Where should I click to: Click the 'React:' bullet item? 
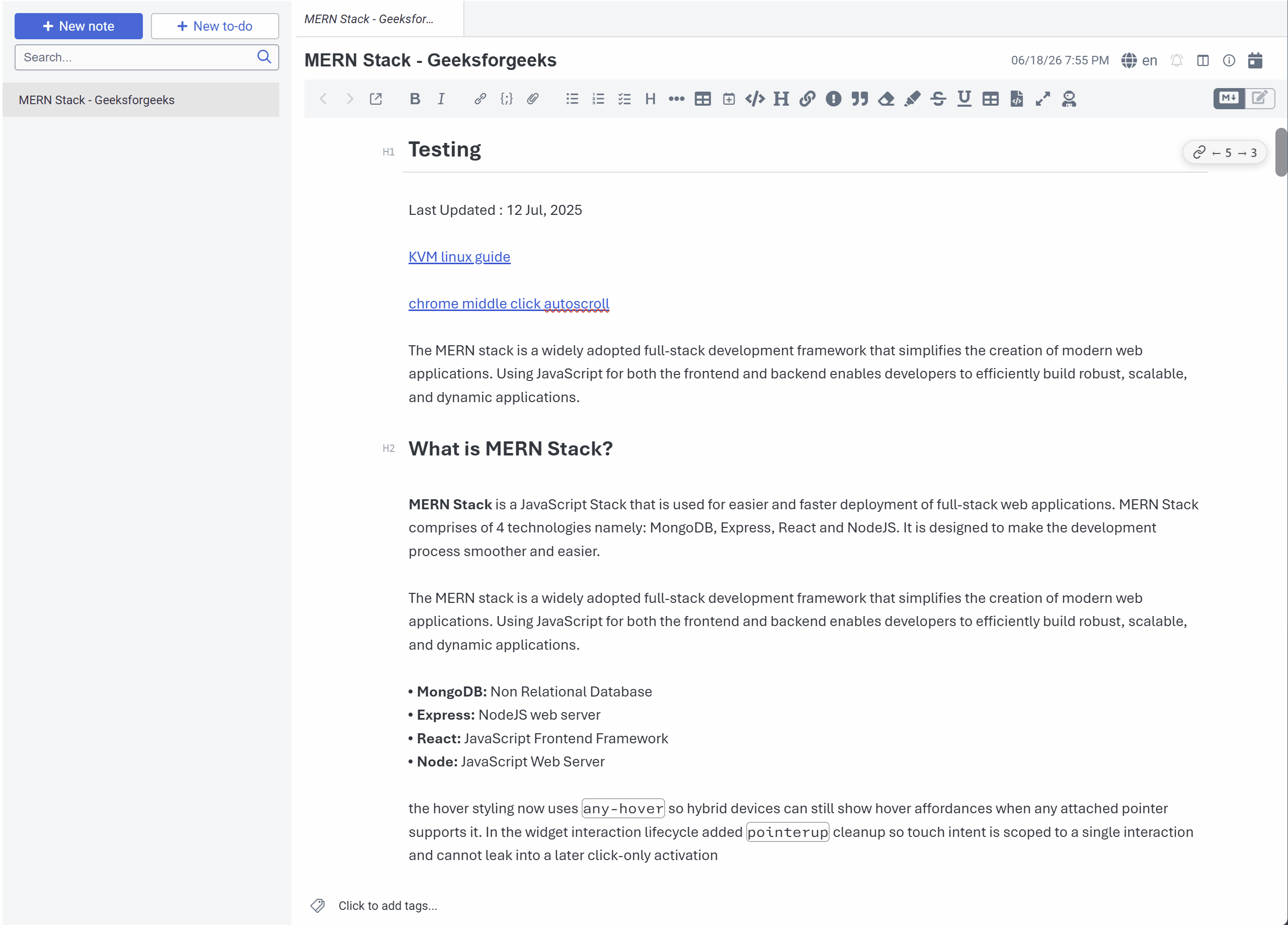pos(538,738)
